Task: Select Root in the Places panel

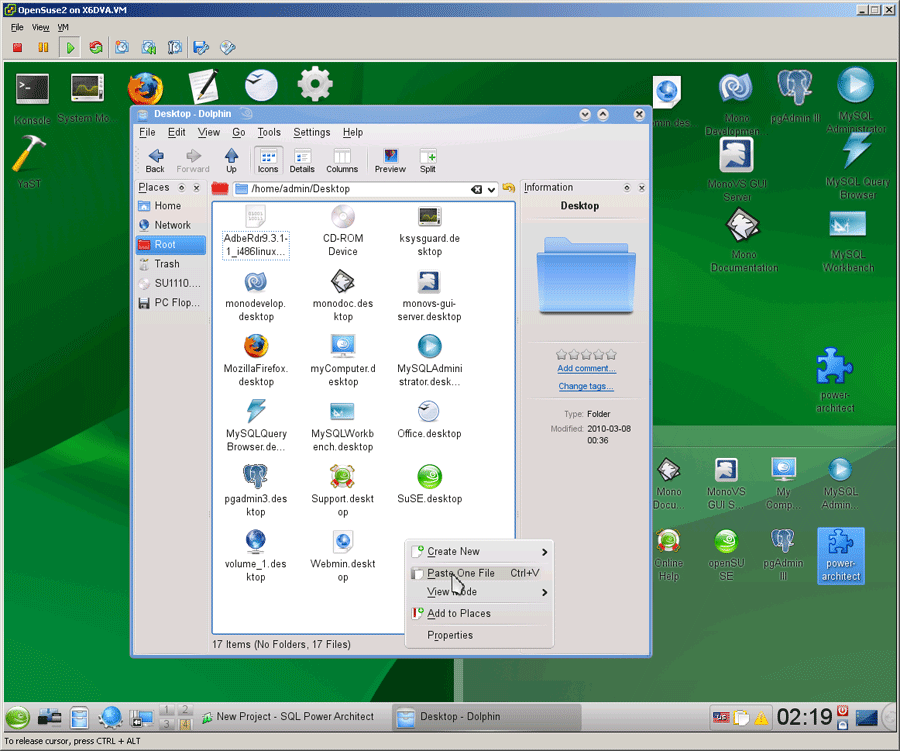Action: 171,245
